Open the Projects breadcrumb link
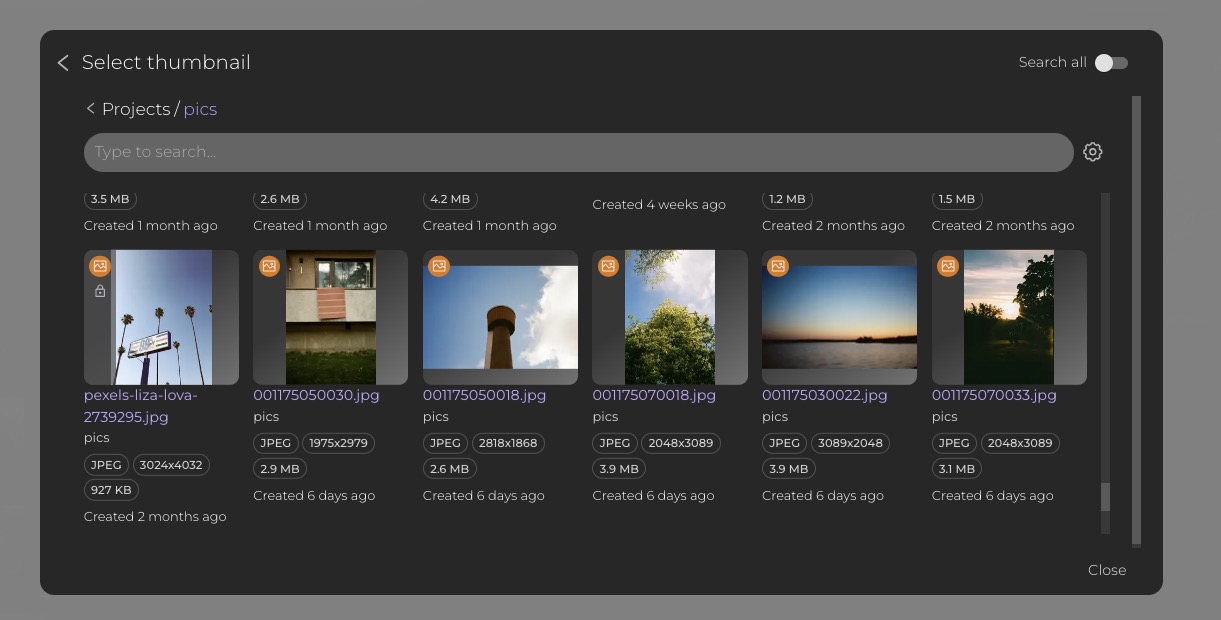Image resolution: width=1221 pixels, height=620 pixels. point(136,109)
